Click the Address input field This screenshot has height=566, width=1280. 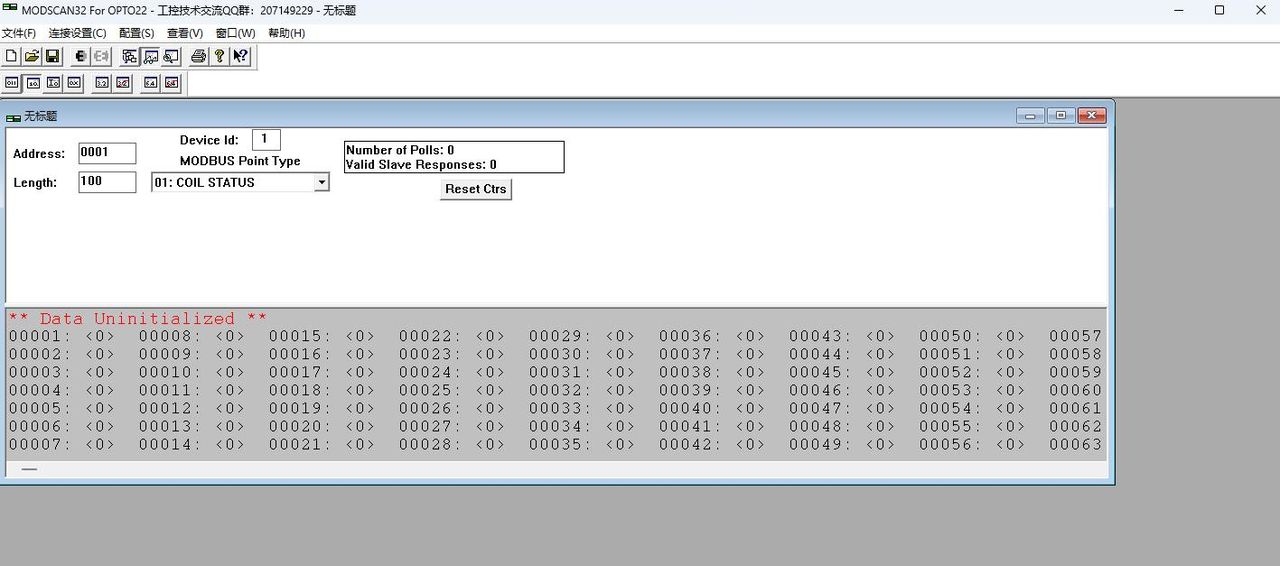click(107, 153)
